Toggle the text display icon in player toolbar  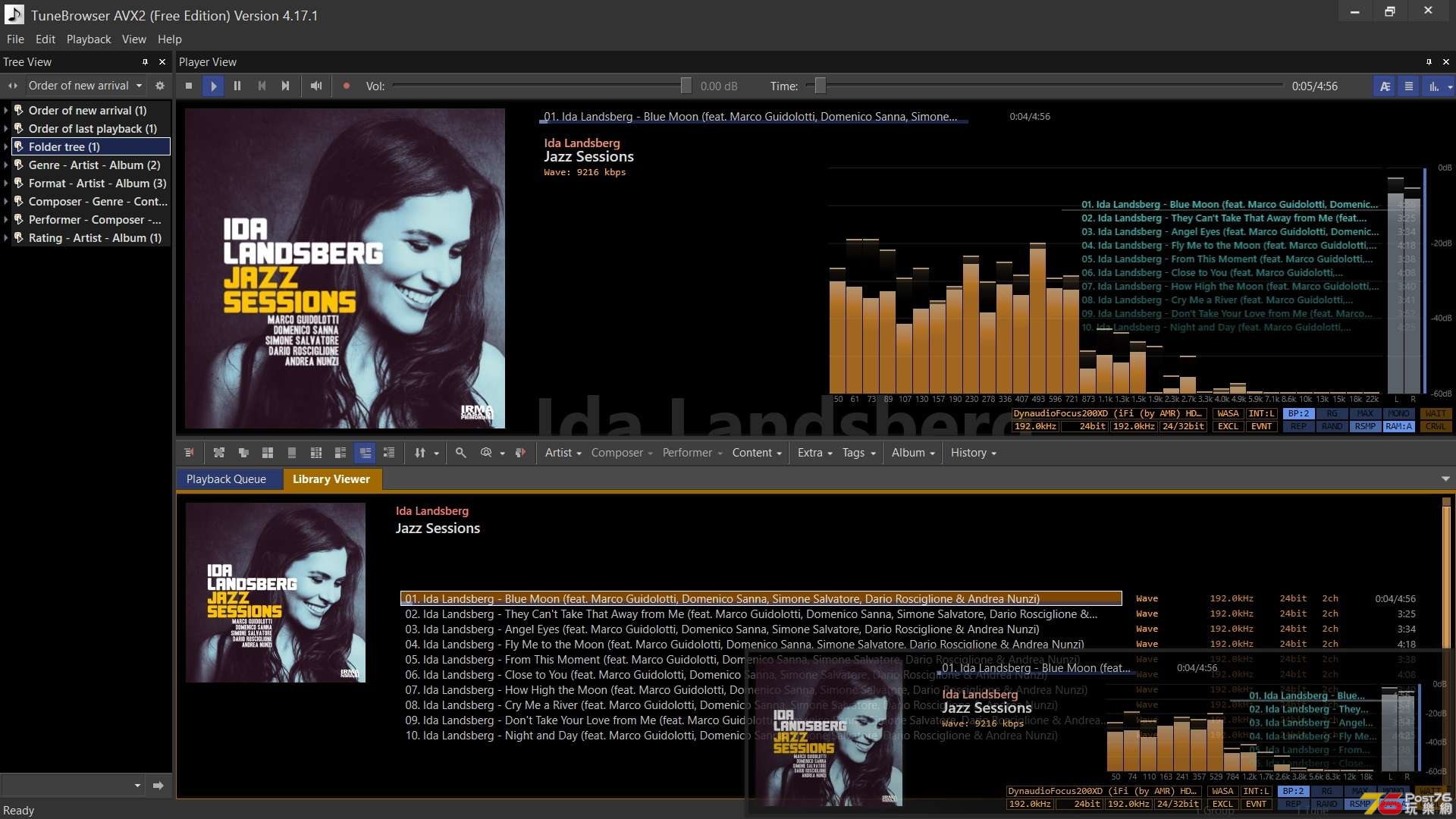click(1385, 86)
